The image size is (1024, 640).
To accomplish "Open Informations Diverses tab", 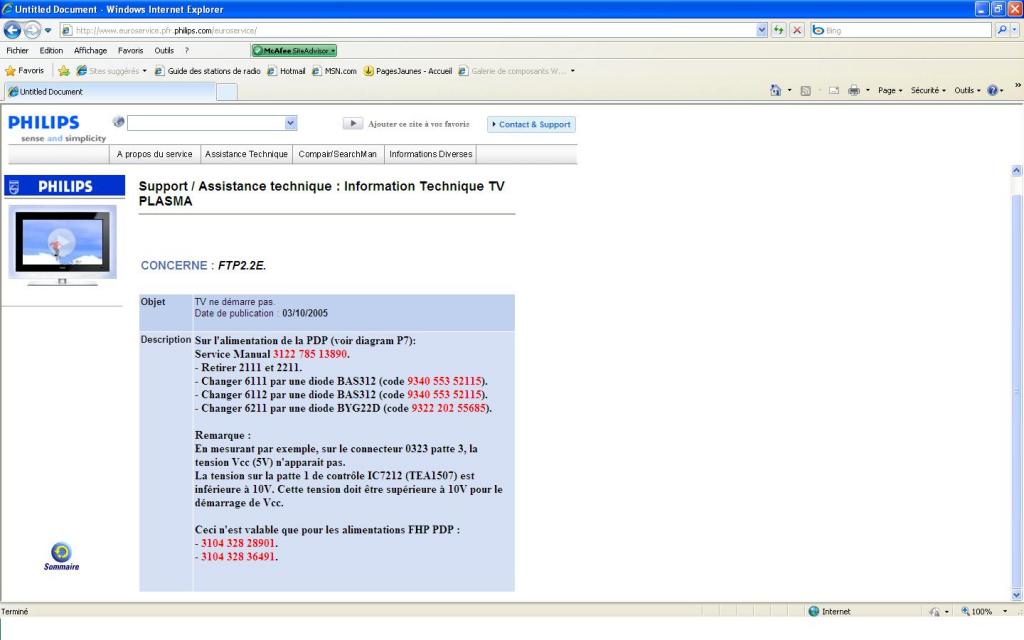I will click(x=430, y=154).
